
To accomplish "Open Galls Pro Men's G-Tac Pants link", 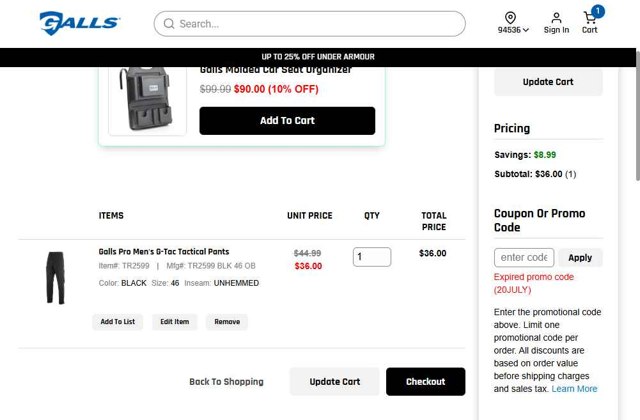I will coord(164,252).
